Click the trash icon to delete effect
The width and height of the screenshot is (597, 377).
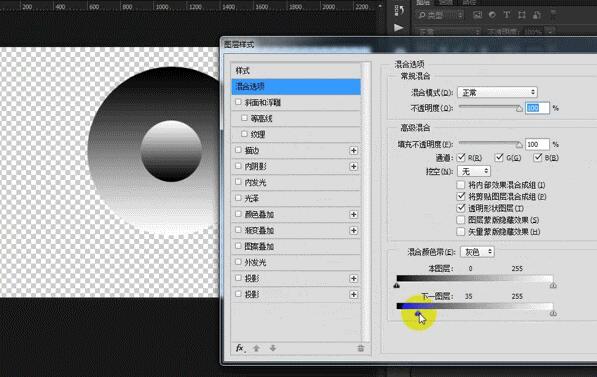pyautogui.click(x=361, y=348)
